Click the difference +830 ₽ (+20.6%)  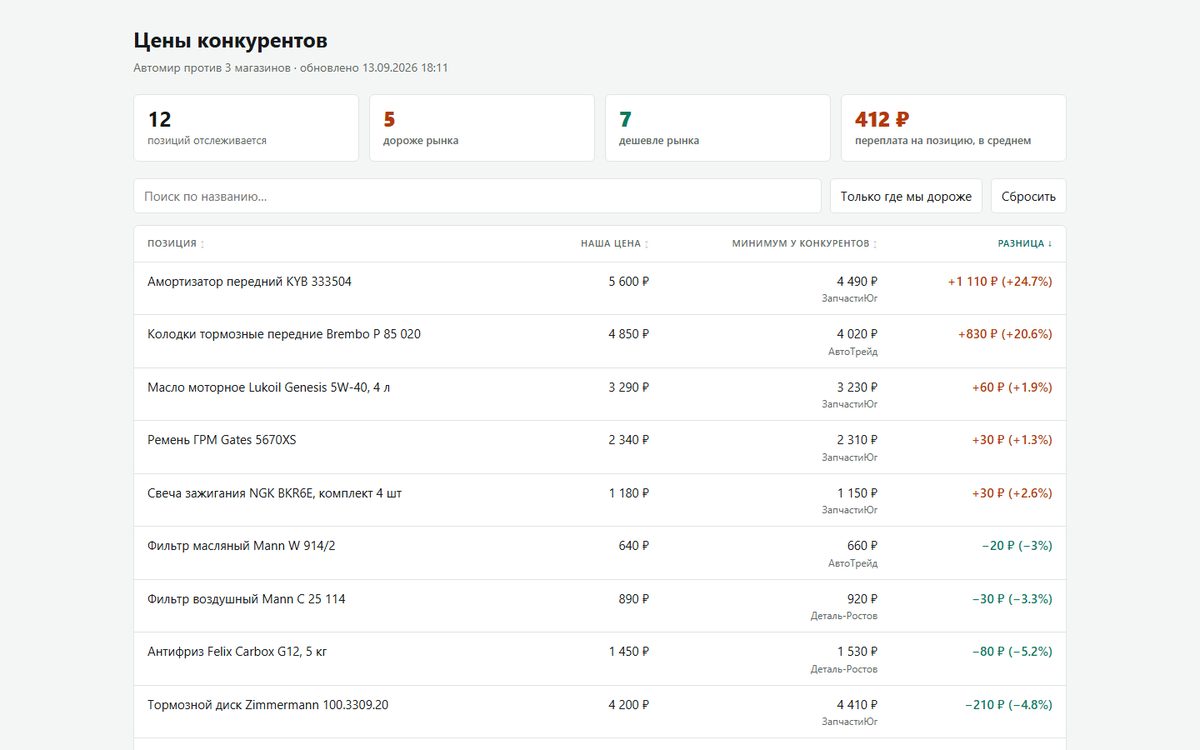(x=1005, y=334)
